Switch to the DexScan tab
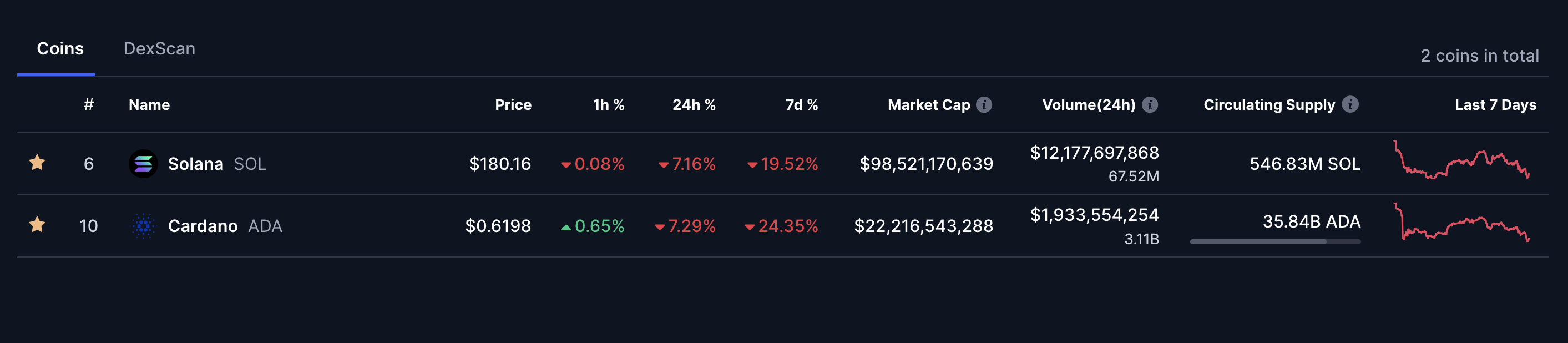This screenshot has width=1568, height=343. coord(159,49)
